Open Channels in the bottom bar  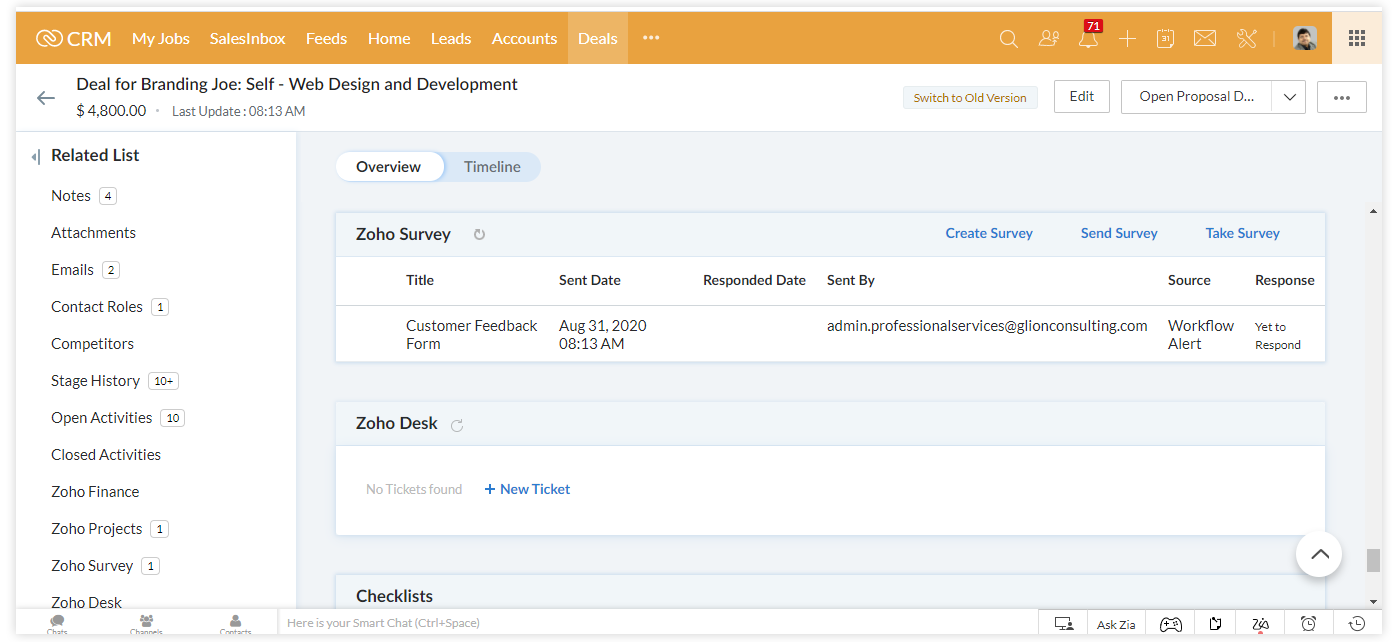(146, 625)
